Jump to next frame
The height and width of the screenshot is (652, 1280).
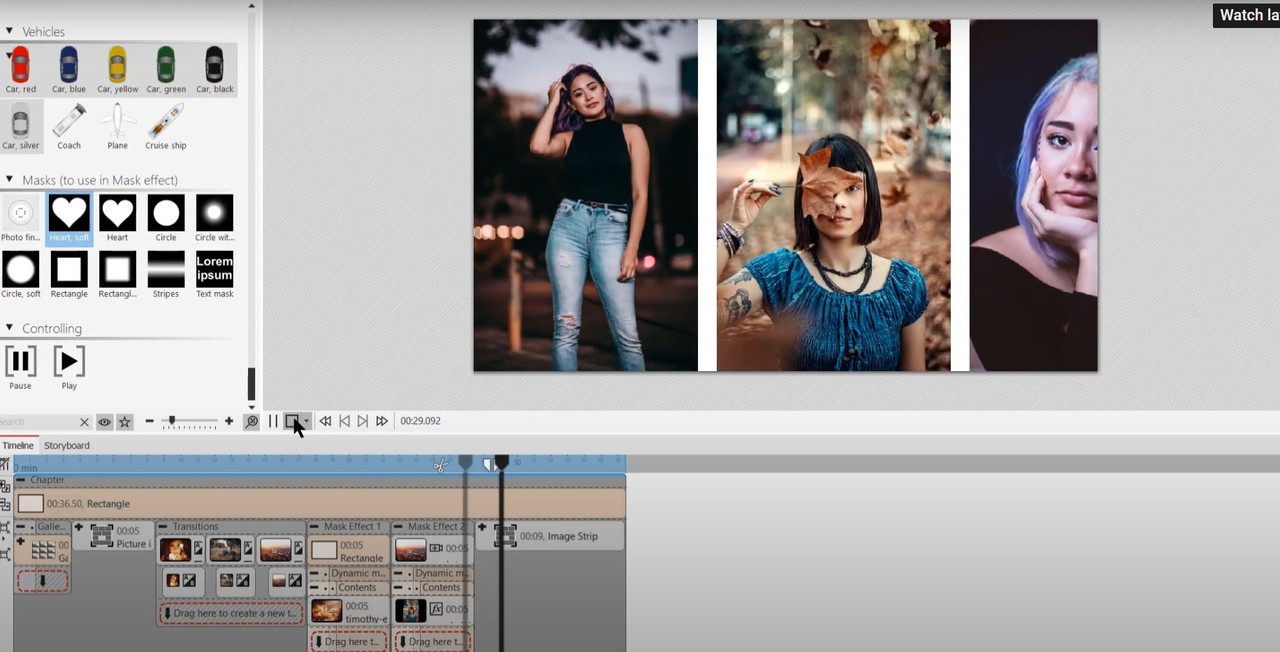coord(363,422)
